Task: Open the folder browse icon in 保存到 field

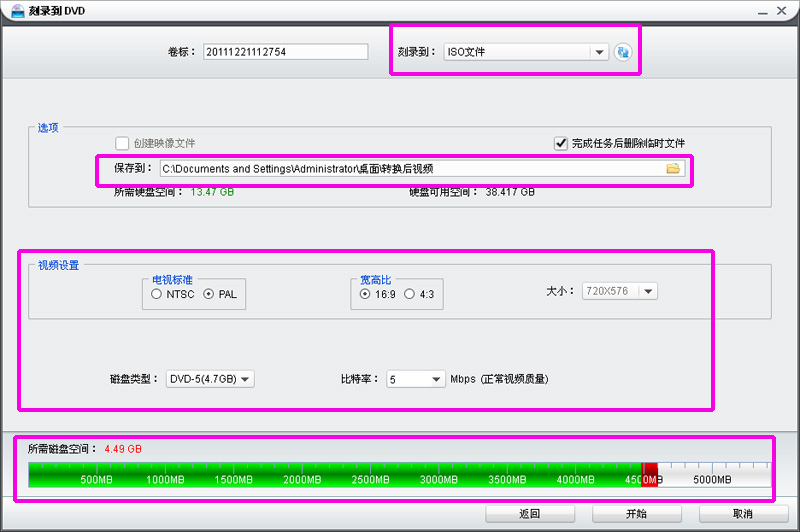Action: point(673,168)
